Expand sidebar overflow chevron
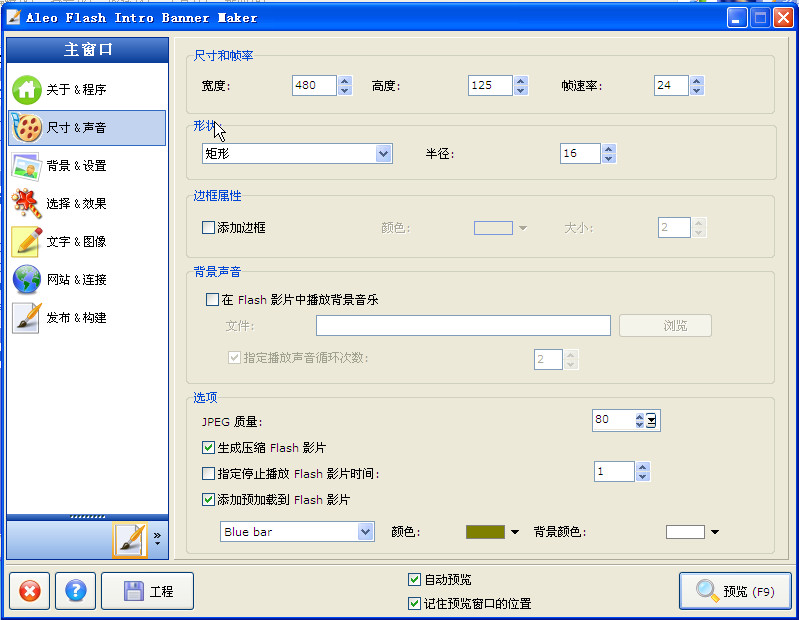799x620 pixels. [x=157, y=539]
